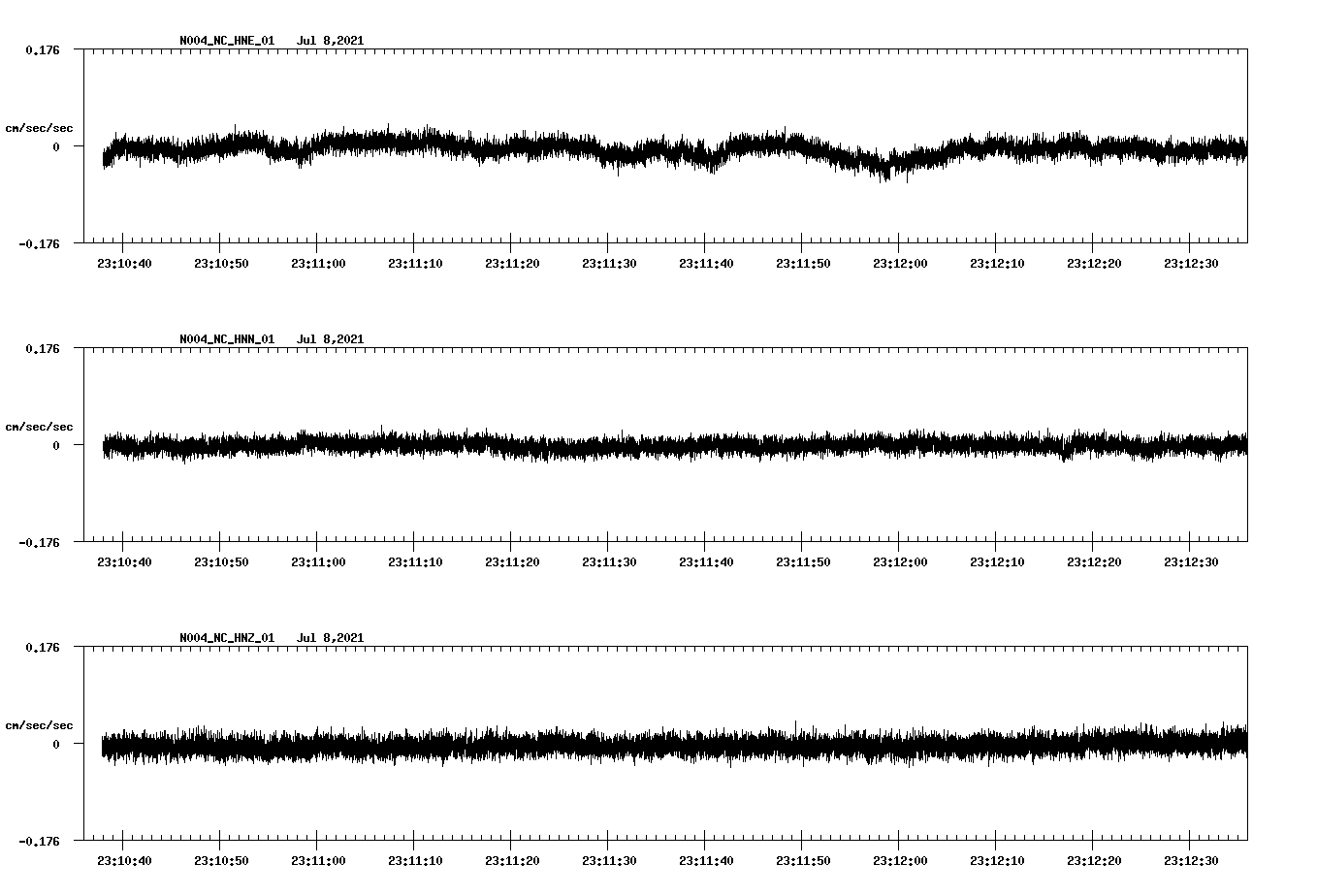Image resolution: width=1317 pixels, height=896 pixels.
Task: Click the 23:10:40 time label on the top axis
Action: [123, 262]
